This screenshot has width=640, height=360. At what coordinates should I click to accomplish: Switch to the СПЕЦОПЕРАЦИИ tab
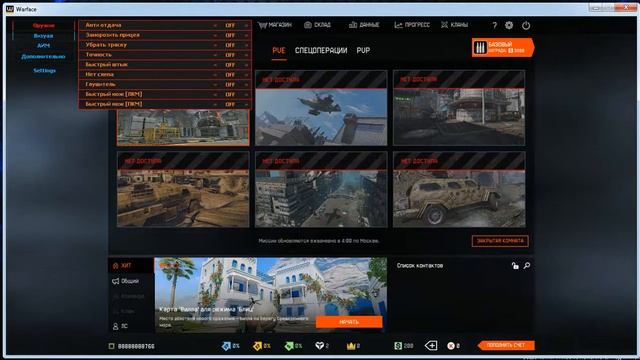click(321, 51)
